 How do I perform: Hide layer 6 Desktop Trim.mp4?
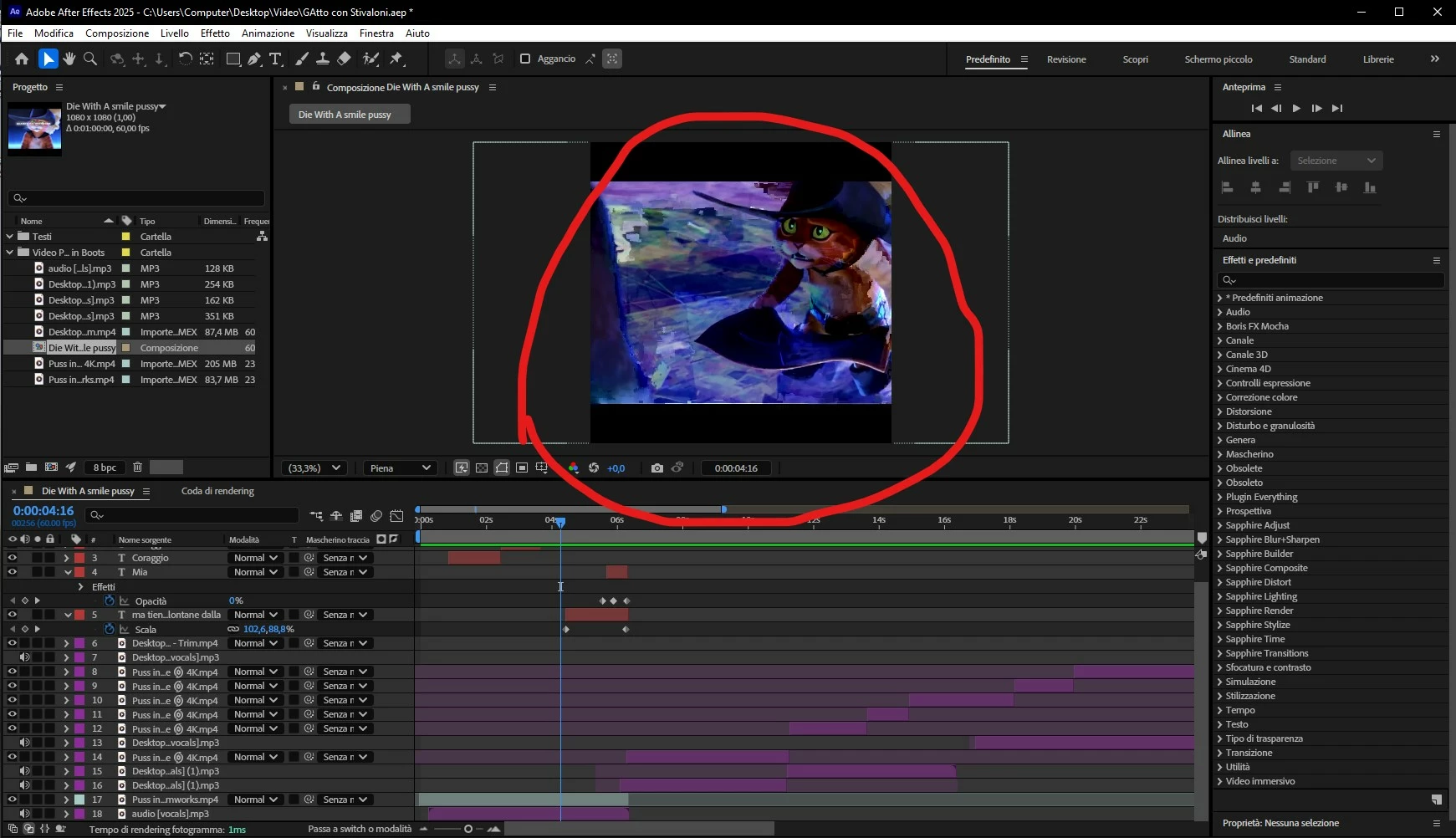13,643
